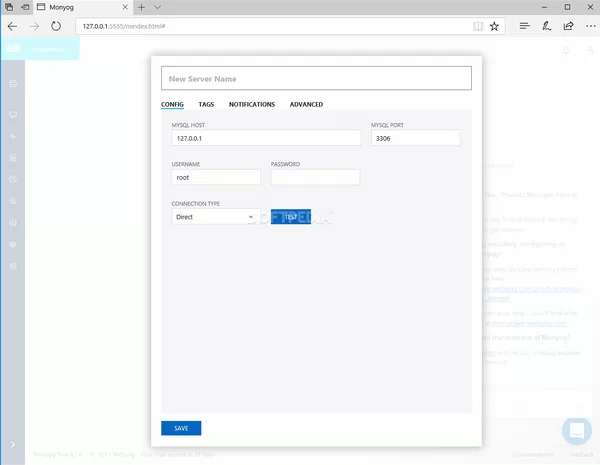
Task: Open the Connection Type dropdown
Action: tap(216, 217)
